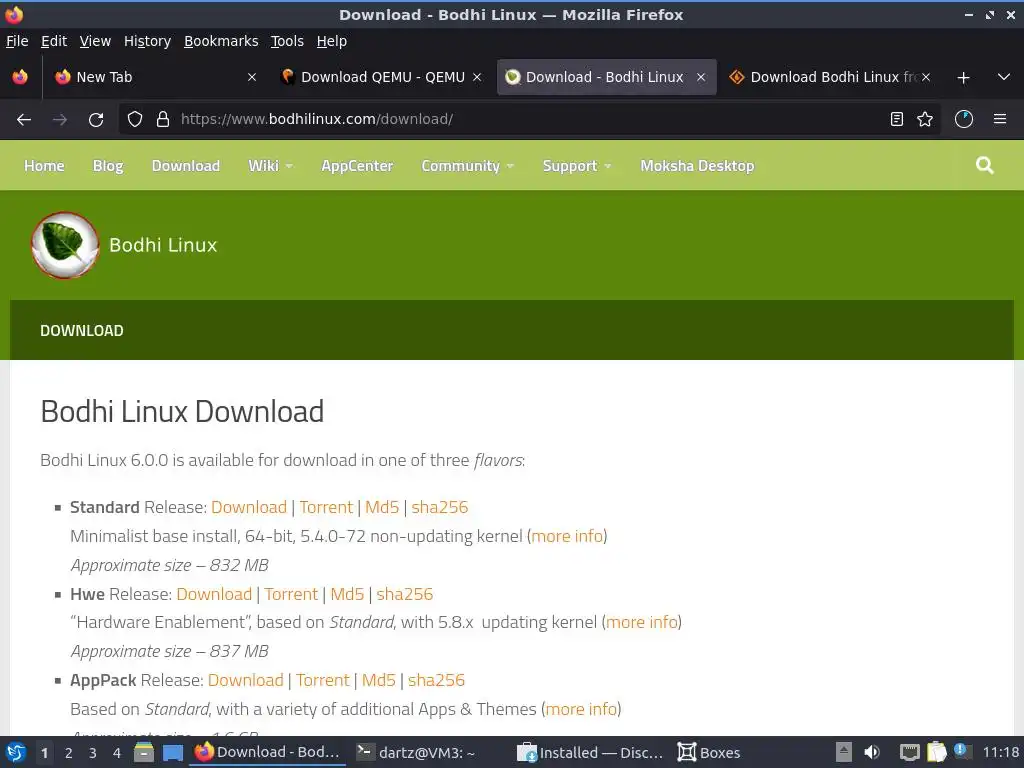Go to Home in site navigation

pos(44,166)
